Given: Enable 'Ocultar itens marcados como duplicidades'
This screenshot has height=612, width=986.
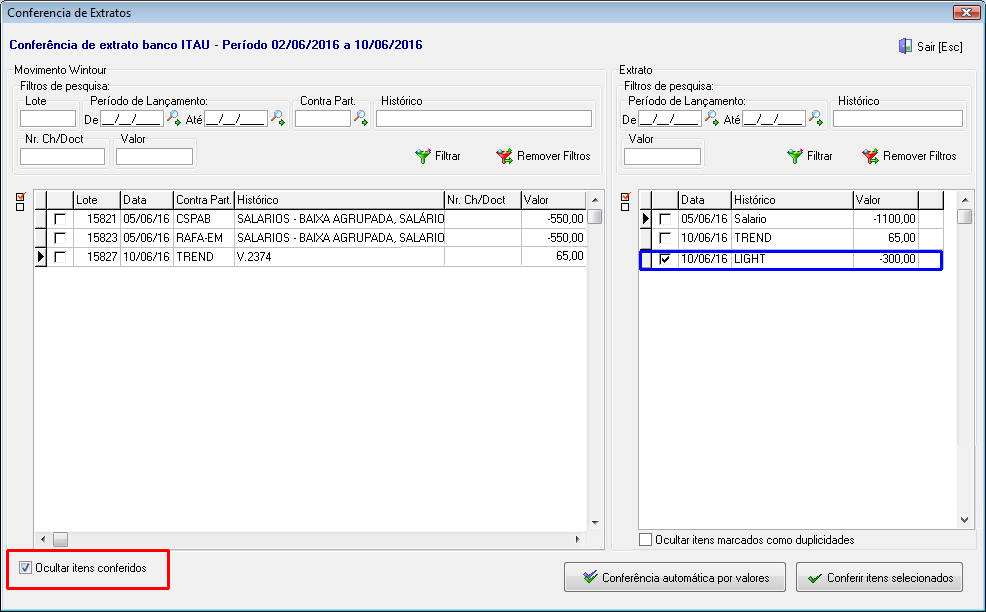Looking at the screenshot, I should coord(645,540).
